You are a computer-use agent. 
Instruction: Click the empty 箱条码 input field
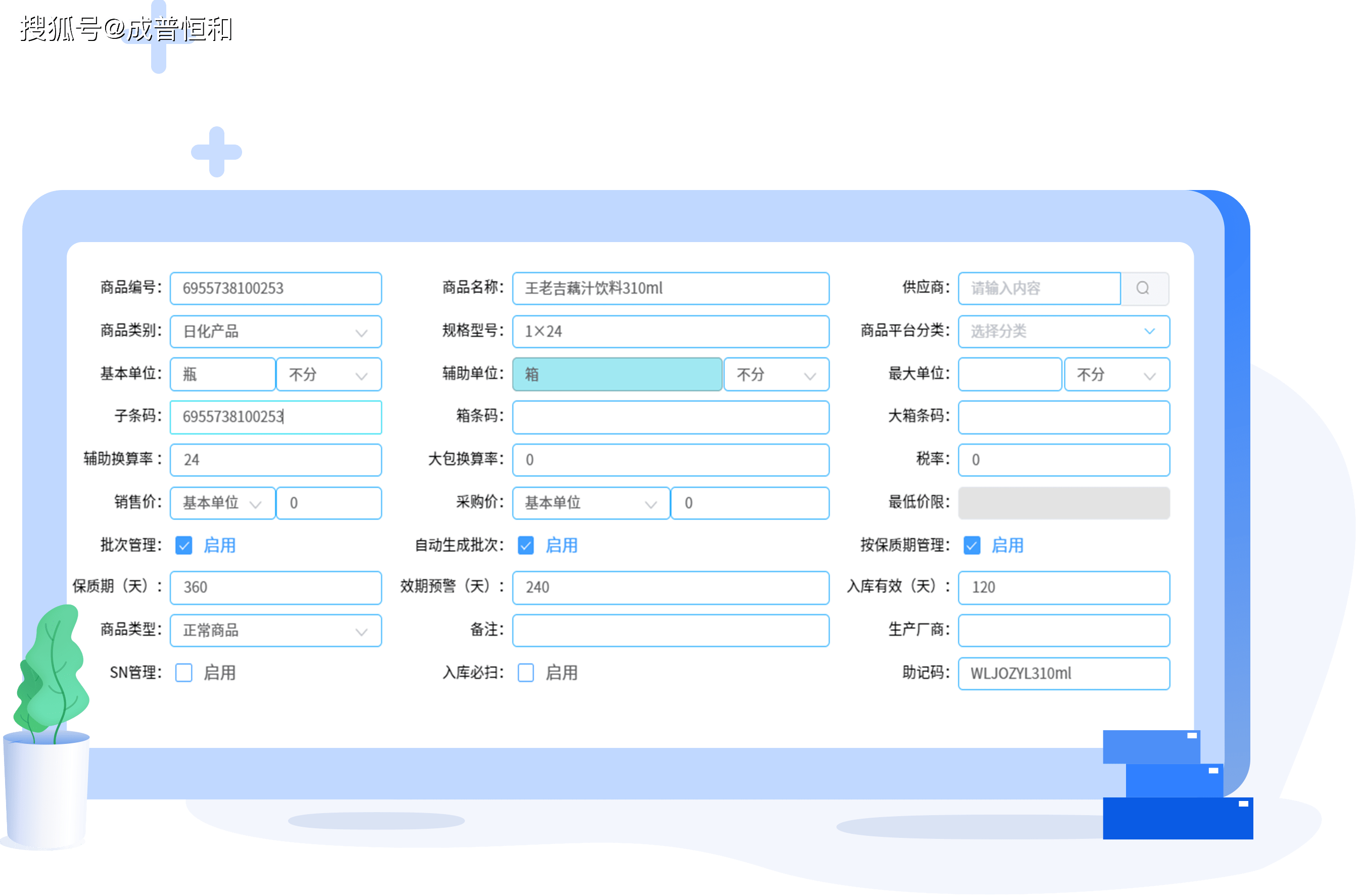click(x=670, y=417)
